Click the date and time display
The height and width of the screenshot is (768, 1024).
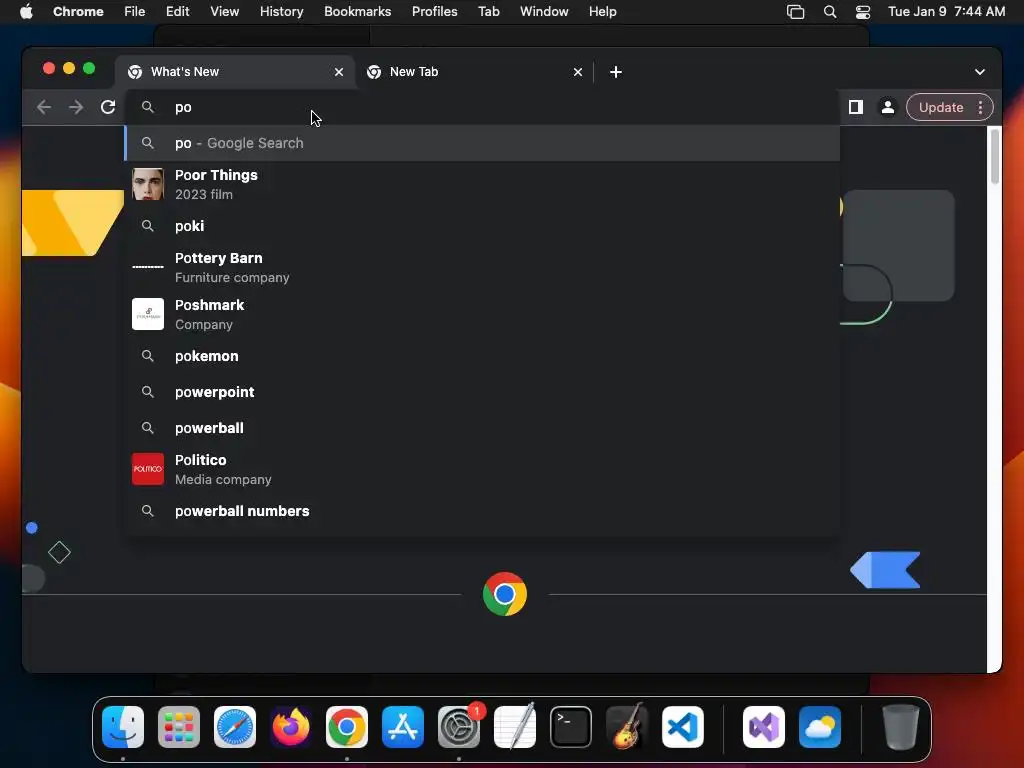pyautogui.click(x=946, y=11)
